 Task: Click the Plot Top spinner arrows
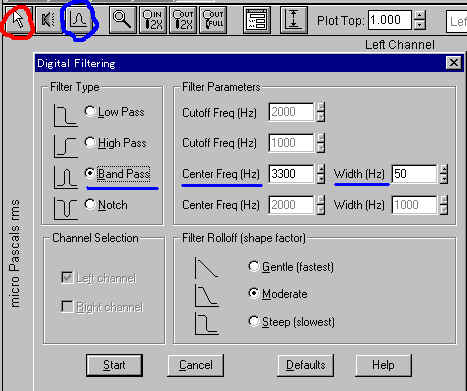421,20
